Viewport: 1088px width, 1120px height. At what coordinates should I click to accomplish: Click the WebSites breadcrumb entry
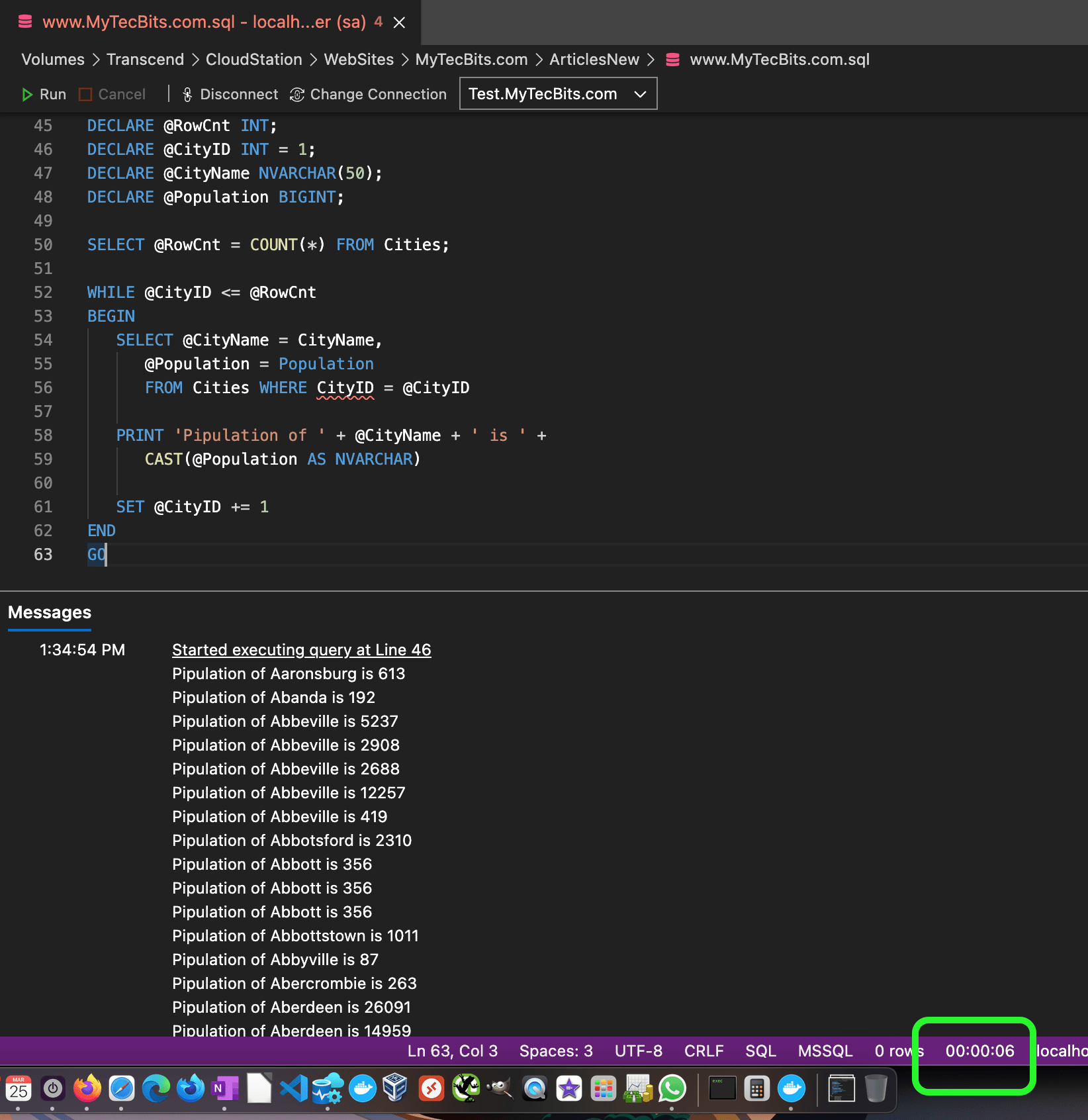click(358, 60)
